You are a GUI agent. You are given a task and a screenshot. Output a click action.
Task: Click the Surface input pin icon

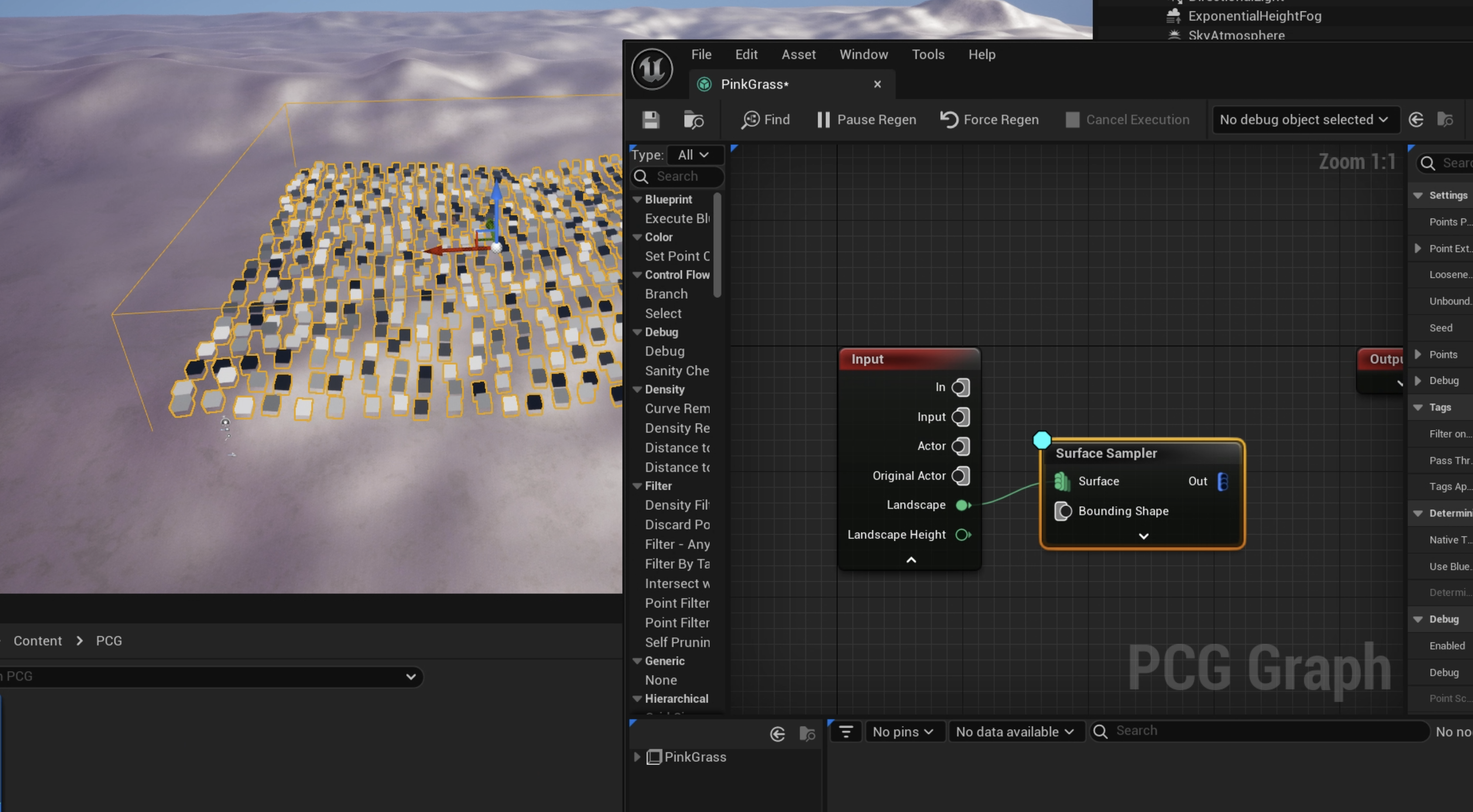pyautogui.click(x=1062, y=482)
